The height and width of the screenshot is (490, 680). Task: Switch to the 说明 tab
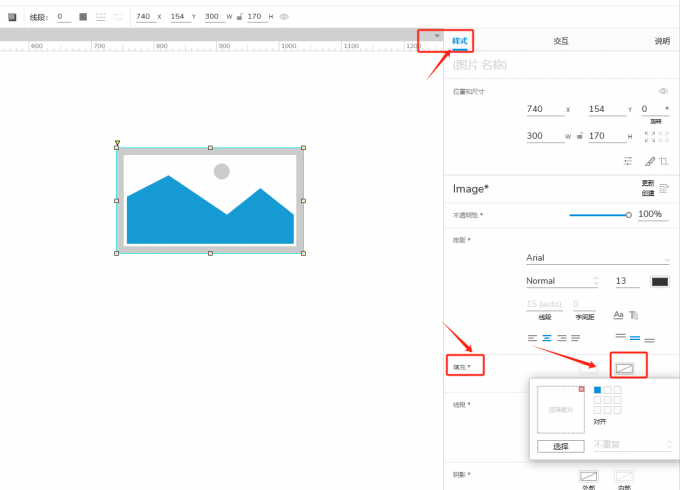662,41
